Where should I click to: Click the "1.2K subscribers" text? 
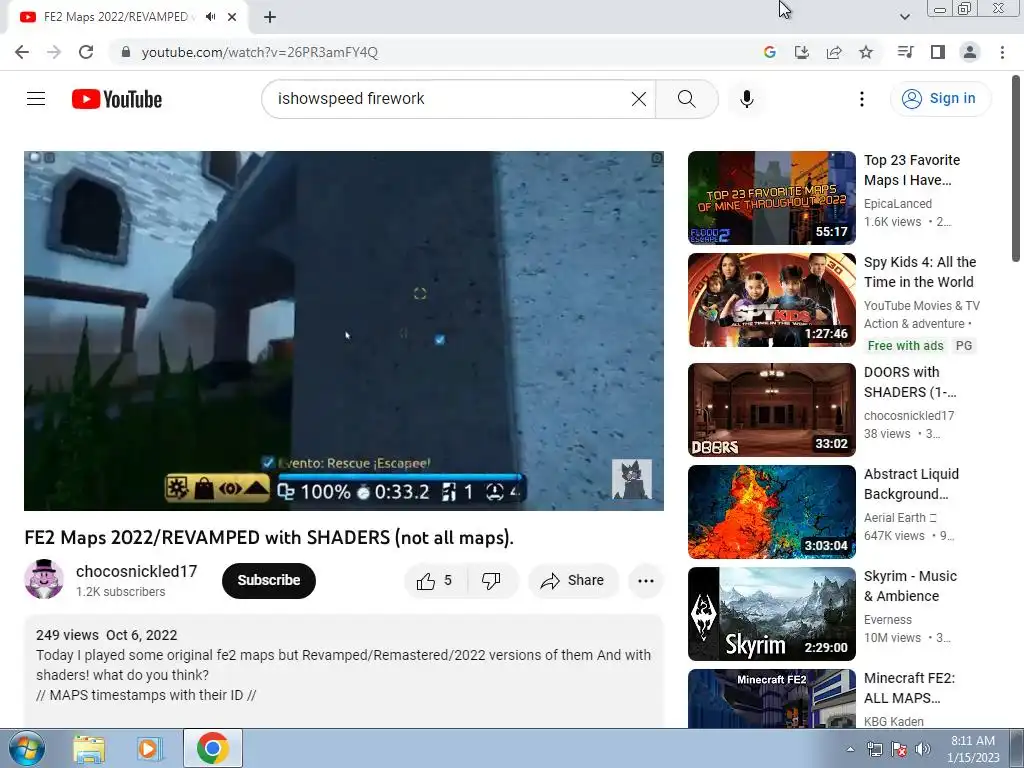pyautogui.click(x=120, y=592)
